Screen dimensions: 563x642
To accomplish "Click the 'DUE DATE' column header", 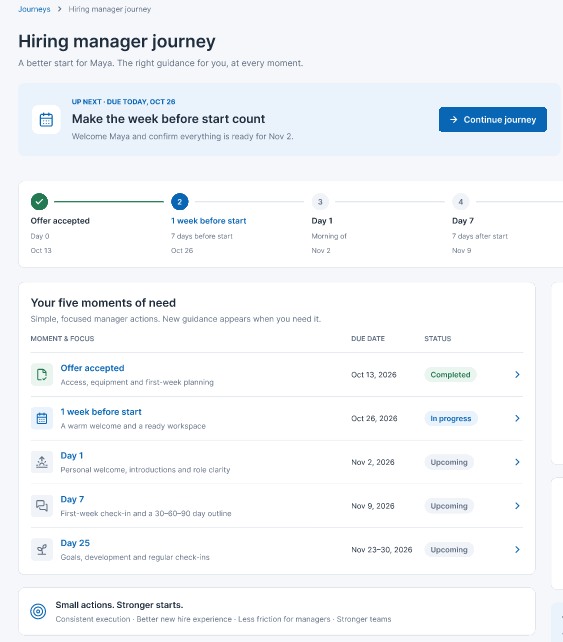I will click(368, 339).
